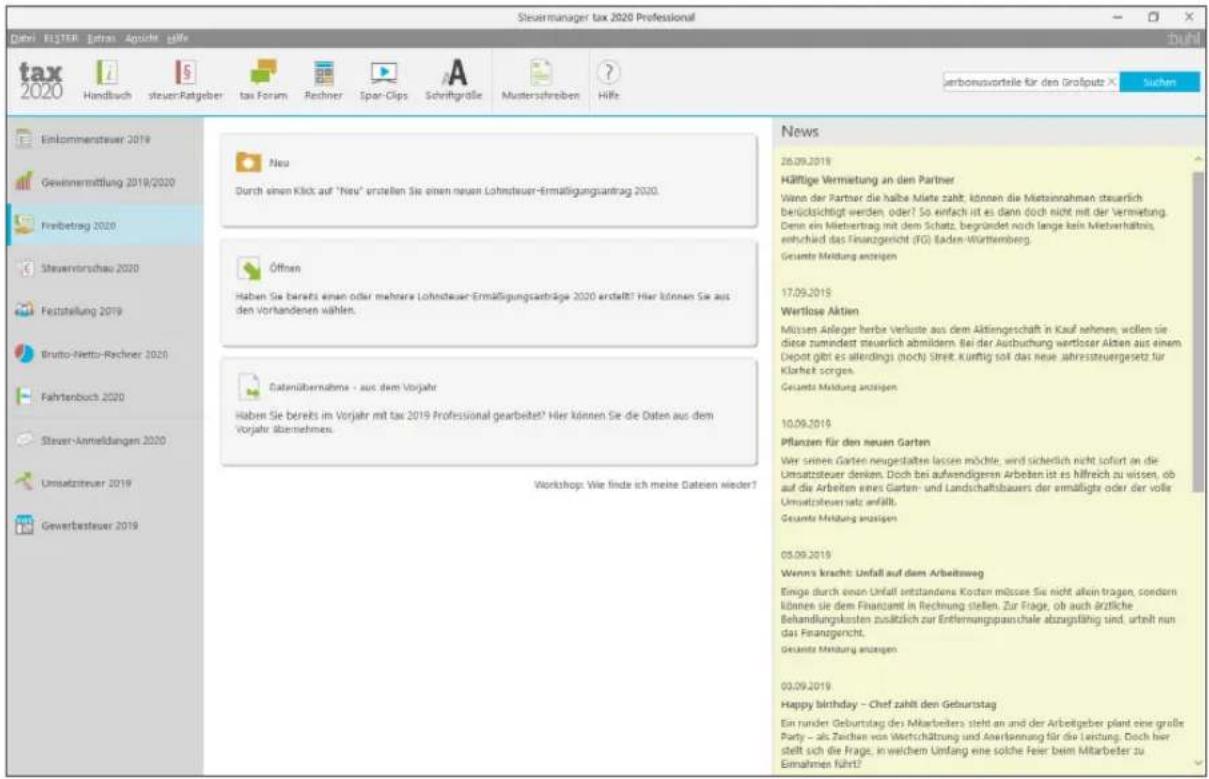Viewport: 1209px width, 779px height.
Task: Open the Workshop: Wie finde ich meine Dateien wieder link
Action: coord(646,484)
